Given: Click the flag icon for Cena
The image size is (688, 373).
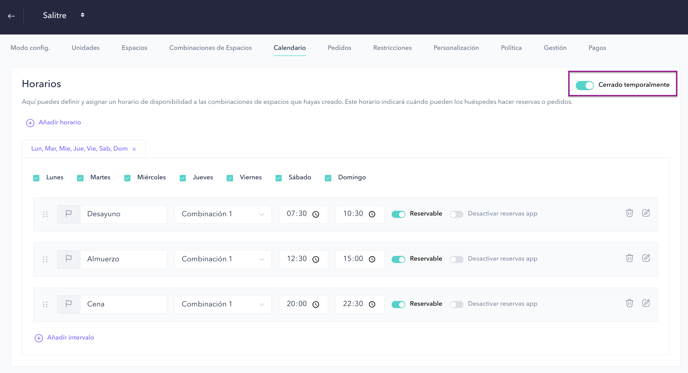Looking at the screenshot, I should click(69, 304).
